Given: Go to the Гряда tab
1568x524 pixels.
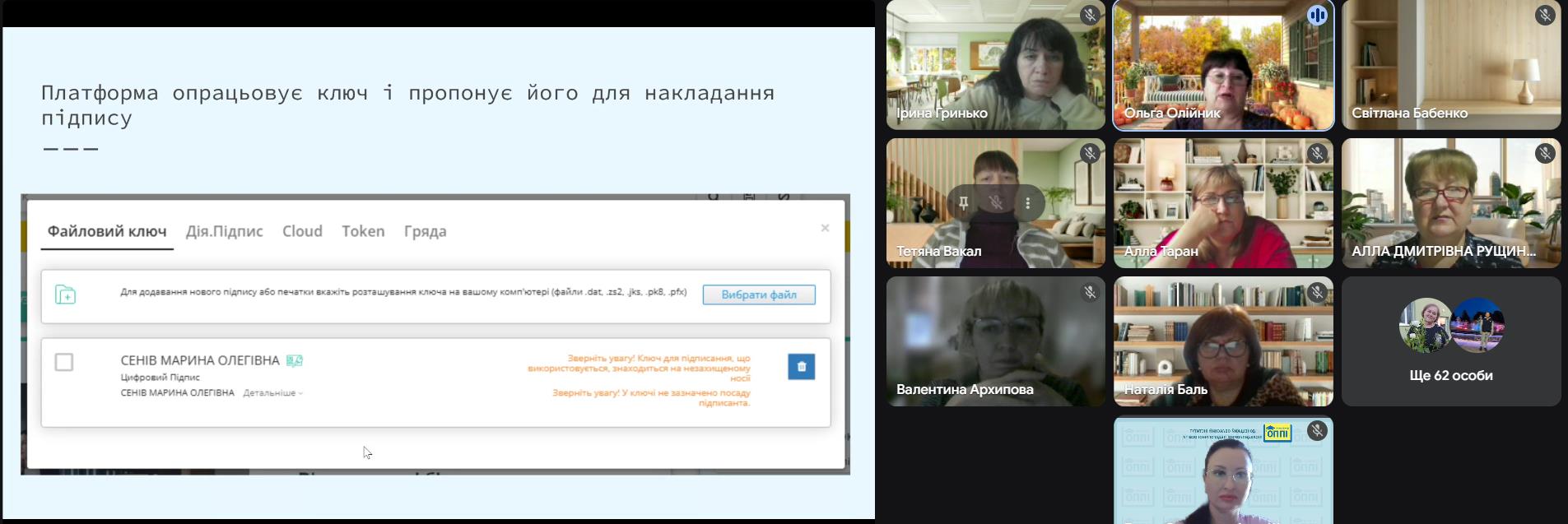Looking at the screenshot, I should click(x=425, y=231).
